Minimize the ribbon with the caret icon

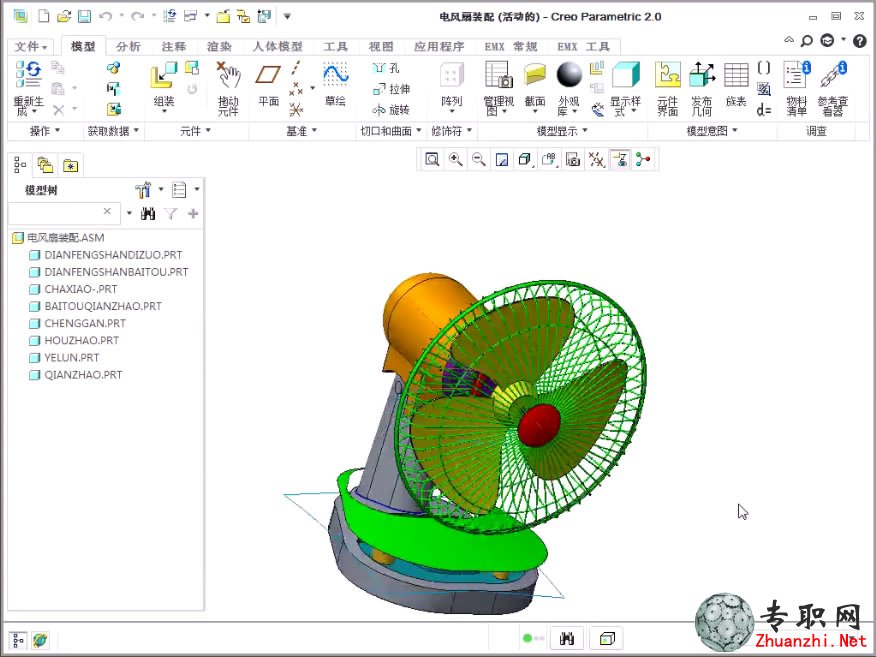pos(789,40)
